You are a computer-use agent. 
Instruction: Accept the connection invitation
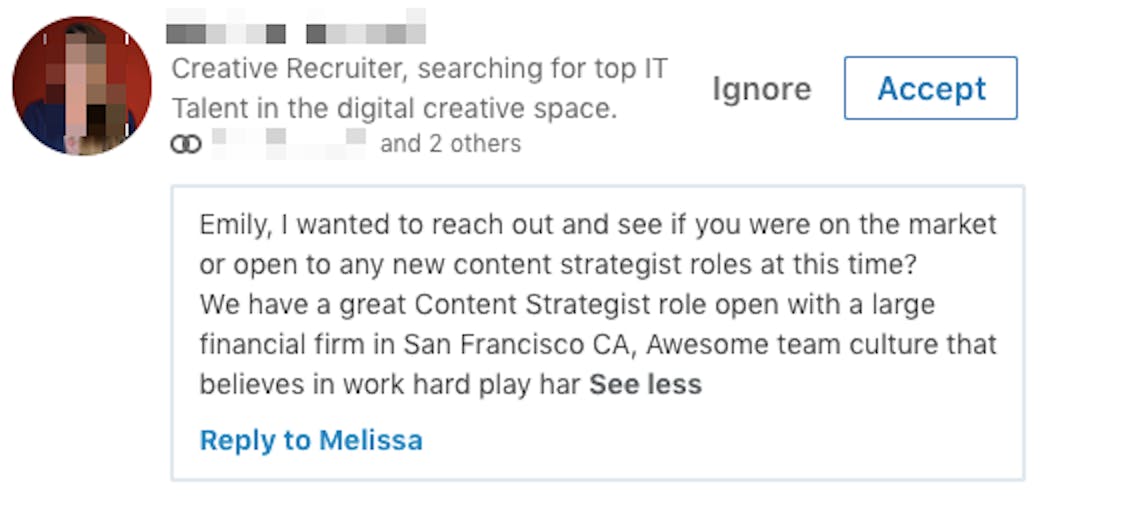[x=931, y=88]
